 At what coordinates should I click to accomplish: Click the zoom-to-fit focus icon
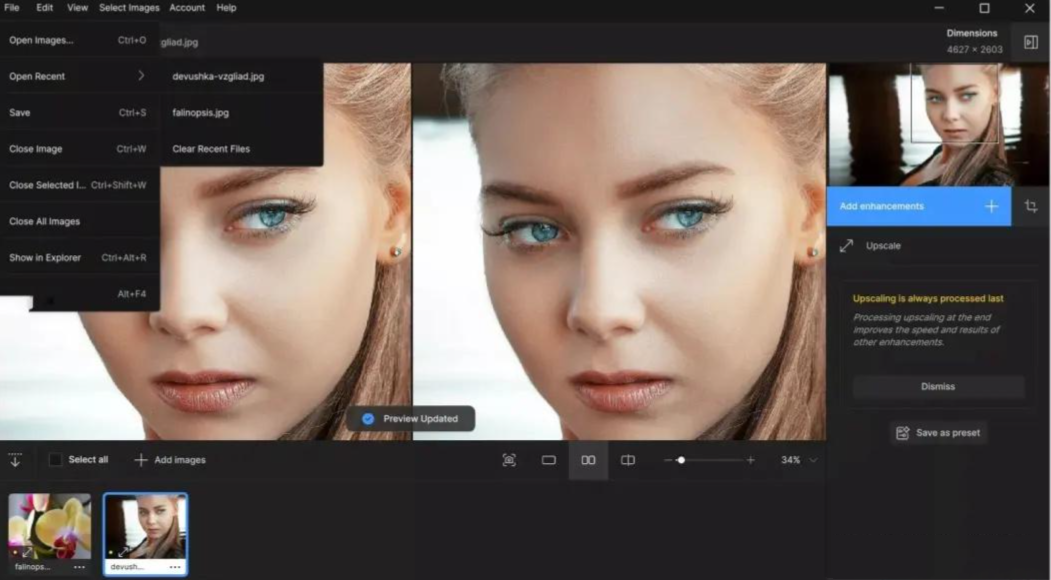click(509, 460)
